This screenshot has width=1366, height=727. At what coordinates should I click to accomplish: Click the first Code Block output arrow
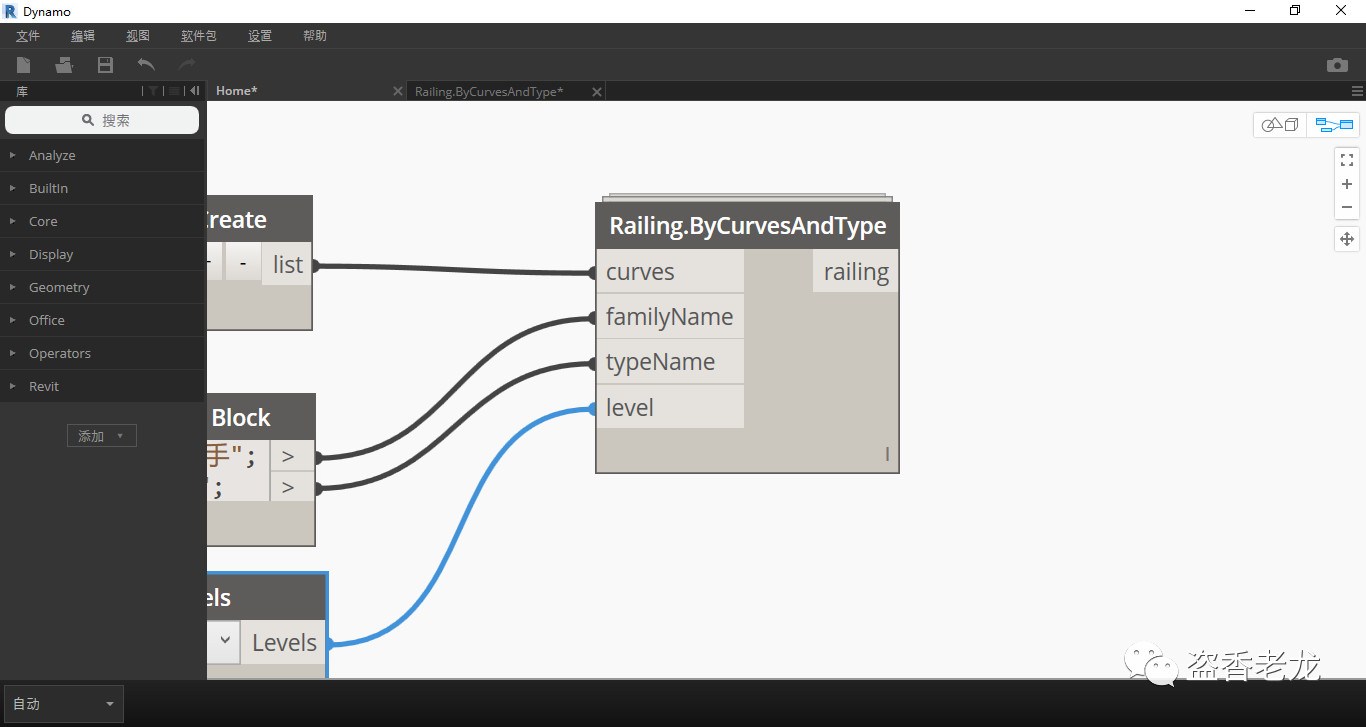(291, 456)
